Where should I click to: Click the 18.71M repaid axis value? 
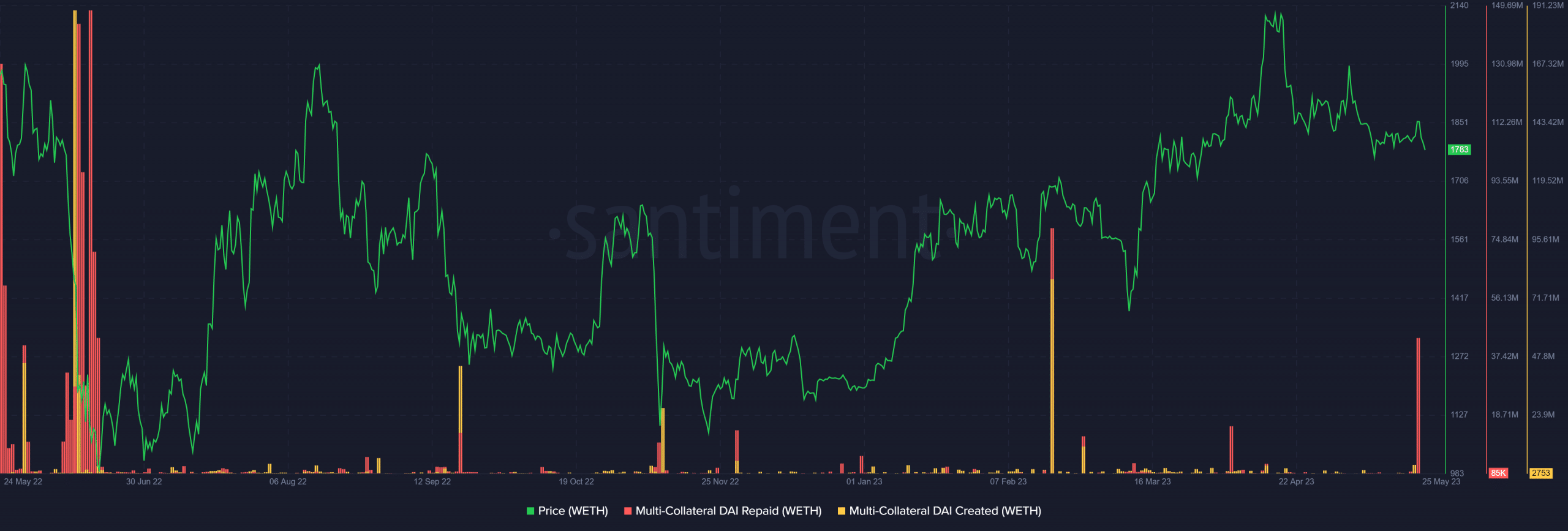coord(1505,415)
